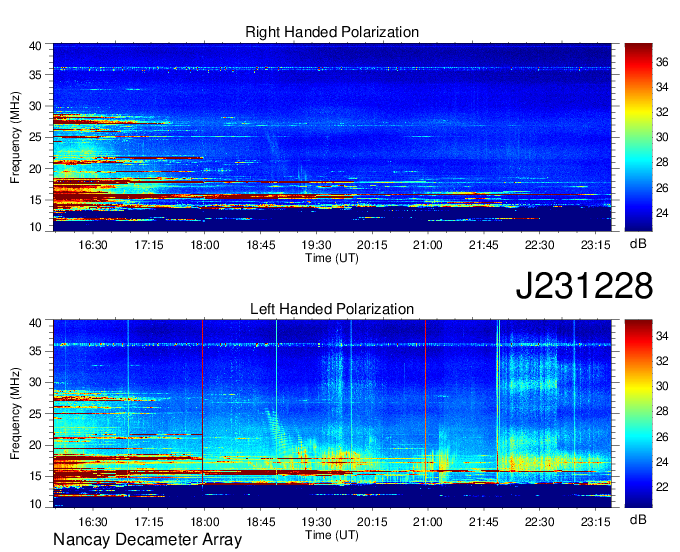Click the 23:15 time tick on bottom plot
This screenshot has height=552, width=680.
[x=595, y=522]
